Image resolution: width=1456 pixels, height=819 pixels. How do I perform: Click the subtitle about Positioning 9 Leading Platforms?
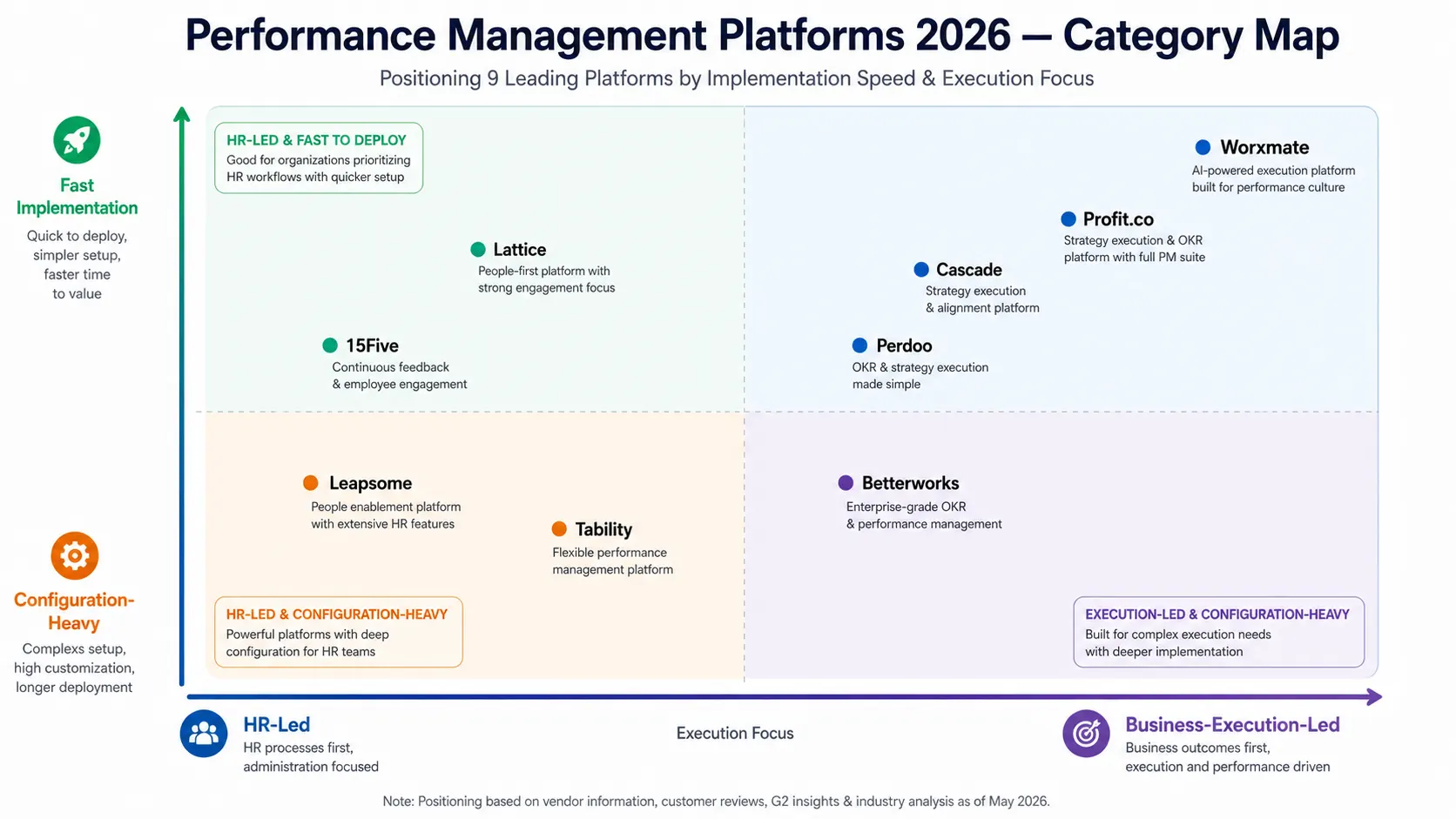coord(737,78)
